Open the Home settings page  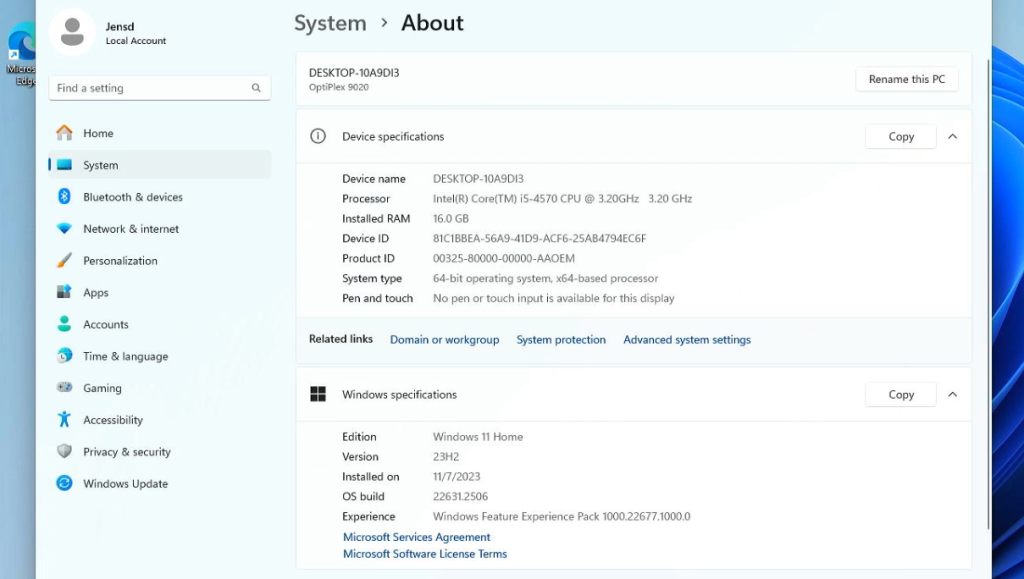click(x=160, y=133)
